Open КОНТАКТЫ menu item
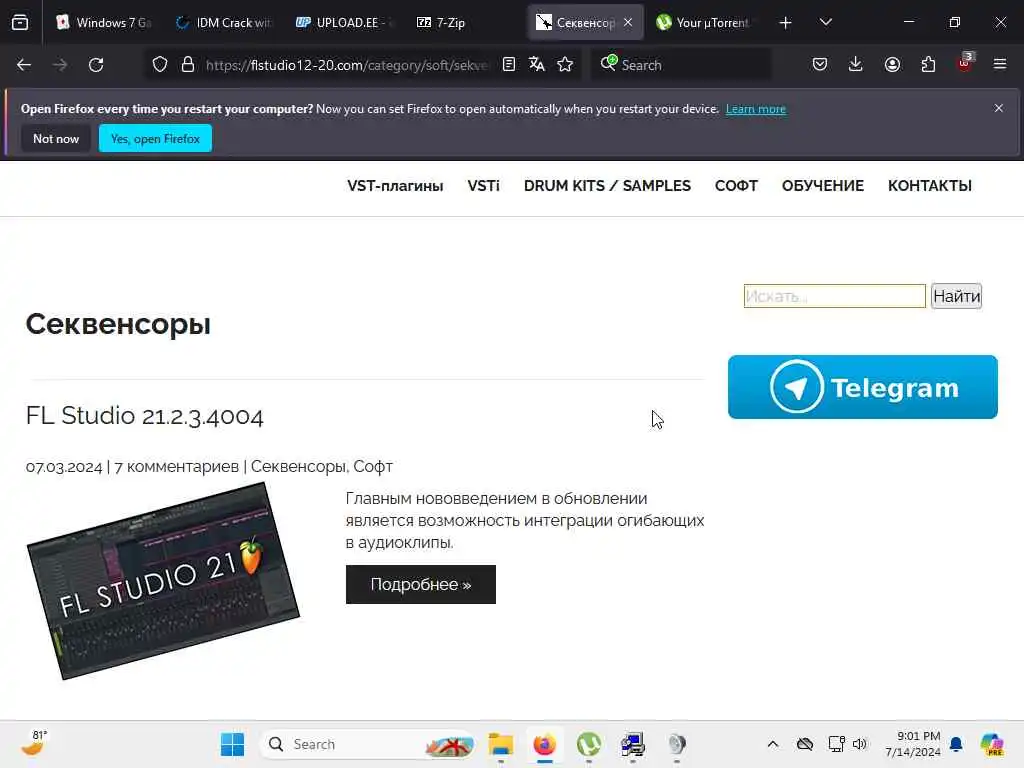The width and height of the screenshot is (1024, 768). (930, 186)
